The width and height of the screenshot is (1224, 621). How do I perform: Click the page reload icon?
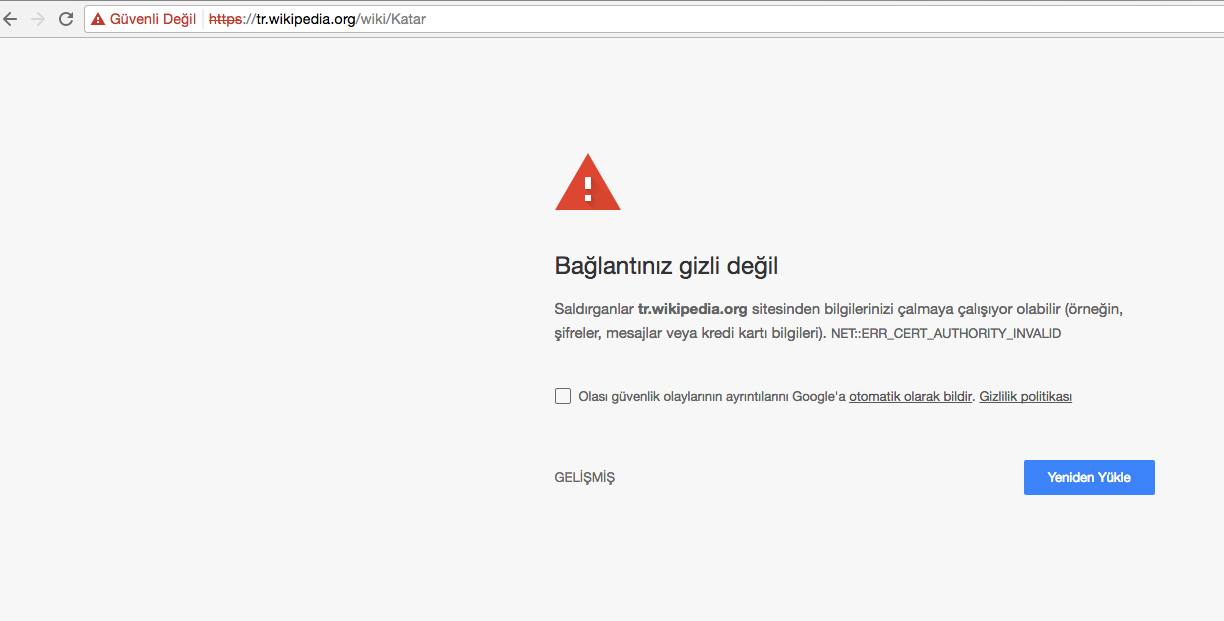pos(66,18)
